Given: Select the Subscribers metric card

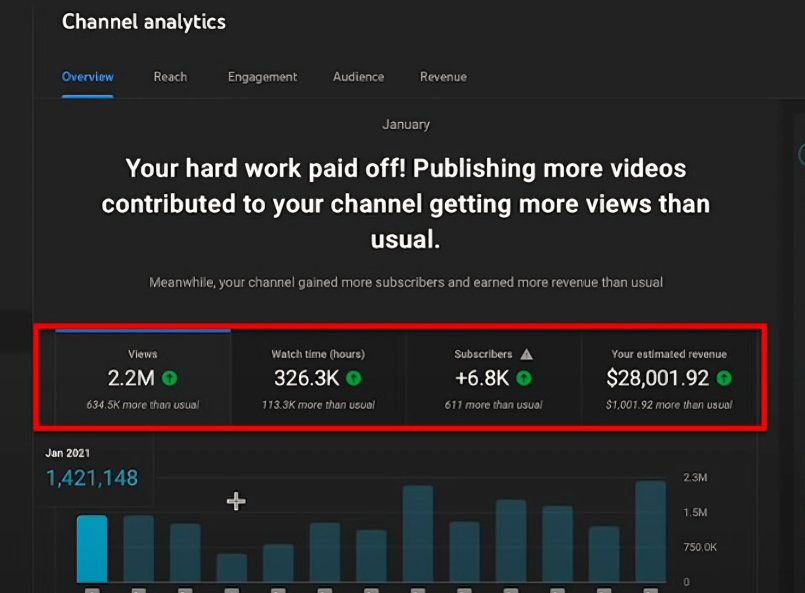Looking at the screenshot, I should point(493,378).
